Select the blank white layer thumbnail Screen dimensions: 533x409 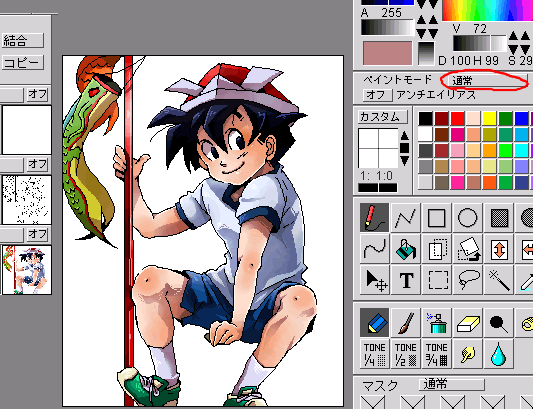27,130
